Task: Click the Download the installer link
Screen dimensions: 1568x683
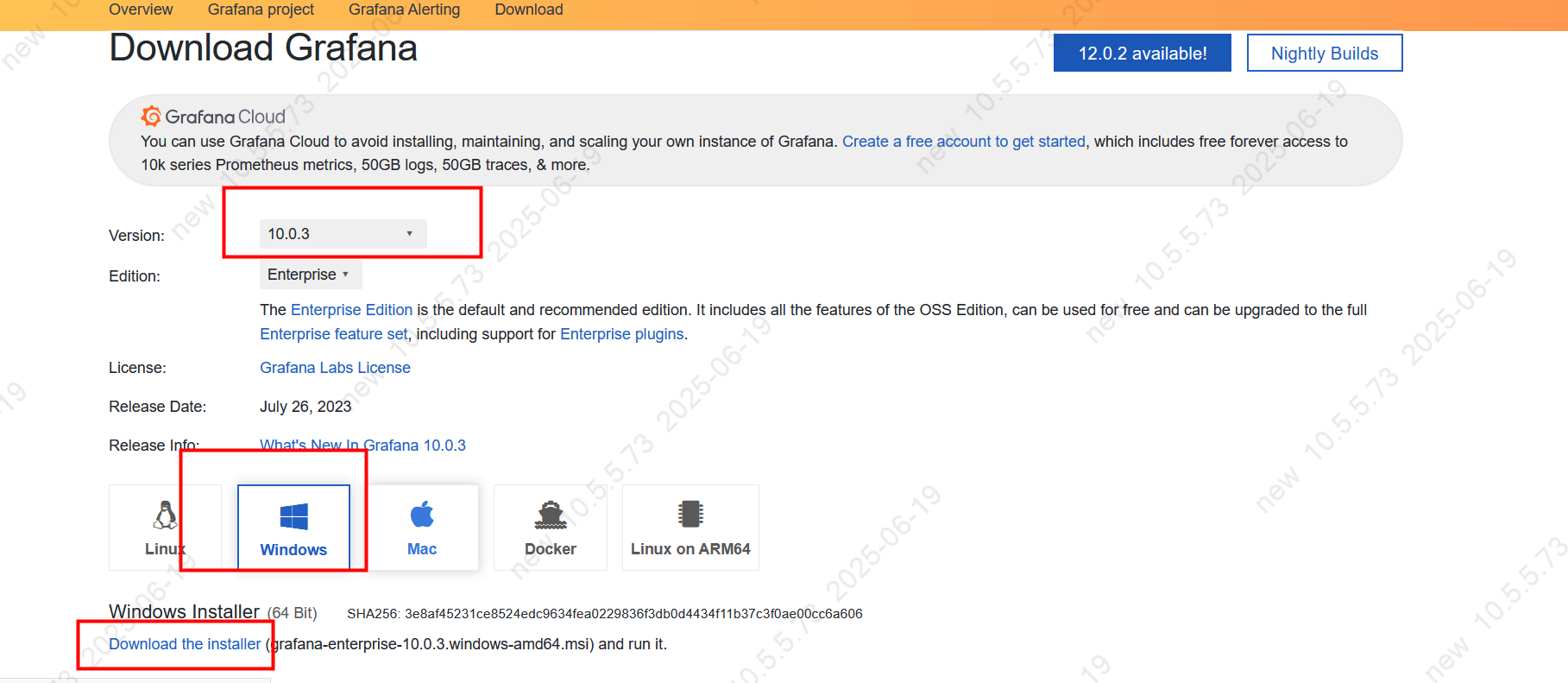Action: click(x=185, y=644)
